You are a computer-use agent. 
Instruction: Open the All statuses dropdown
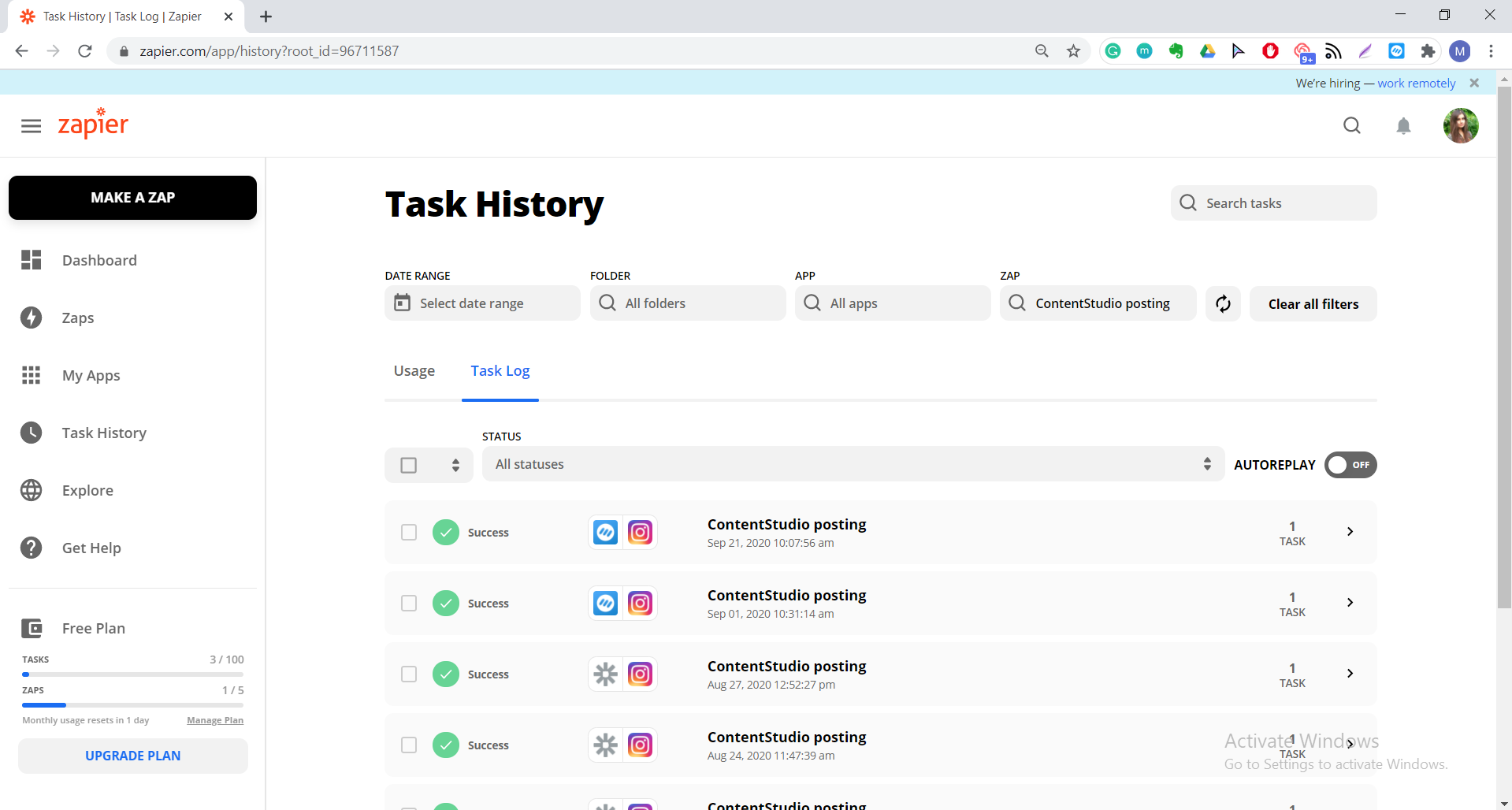click(853, 464)
